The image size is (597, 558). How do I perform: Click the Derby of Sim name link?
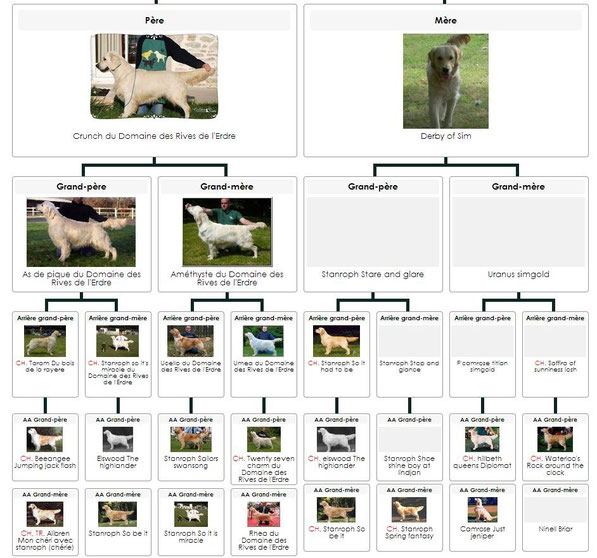tap(445, 136)
